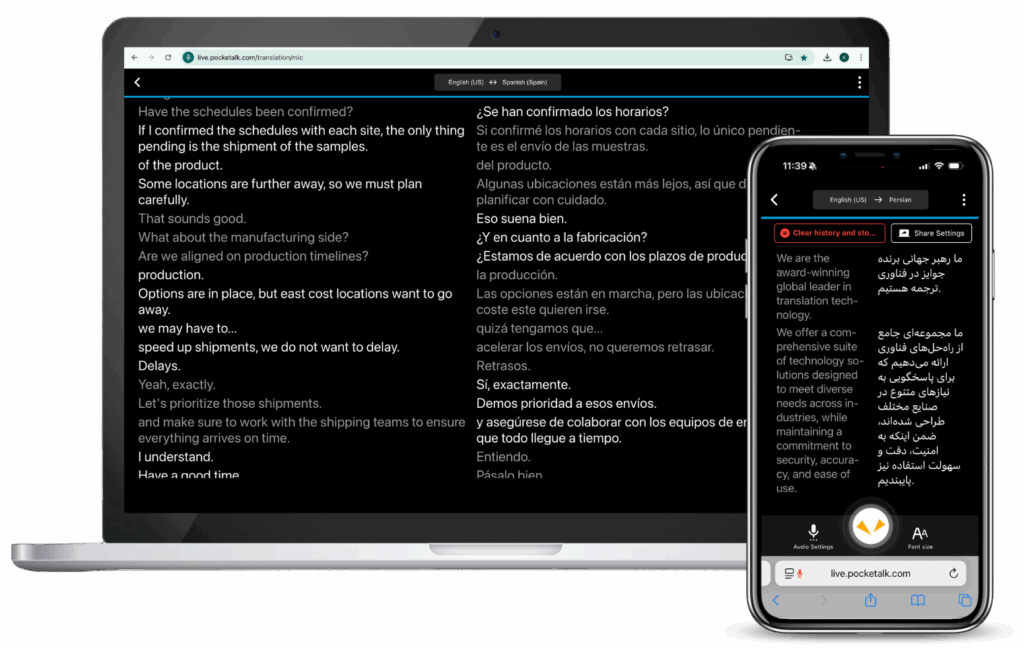
Task: Open English (US) to Spanish language selector
Action: (497, 83)
